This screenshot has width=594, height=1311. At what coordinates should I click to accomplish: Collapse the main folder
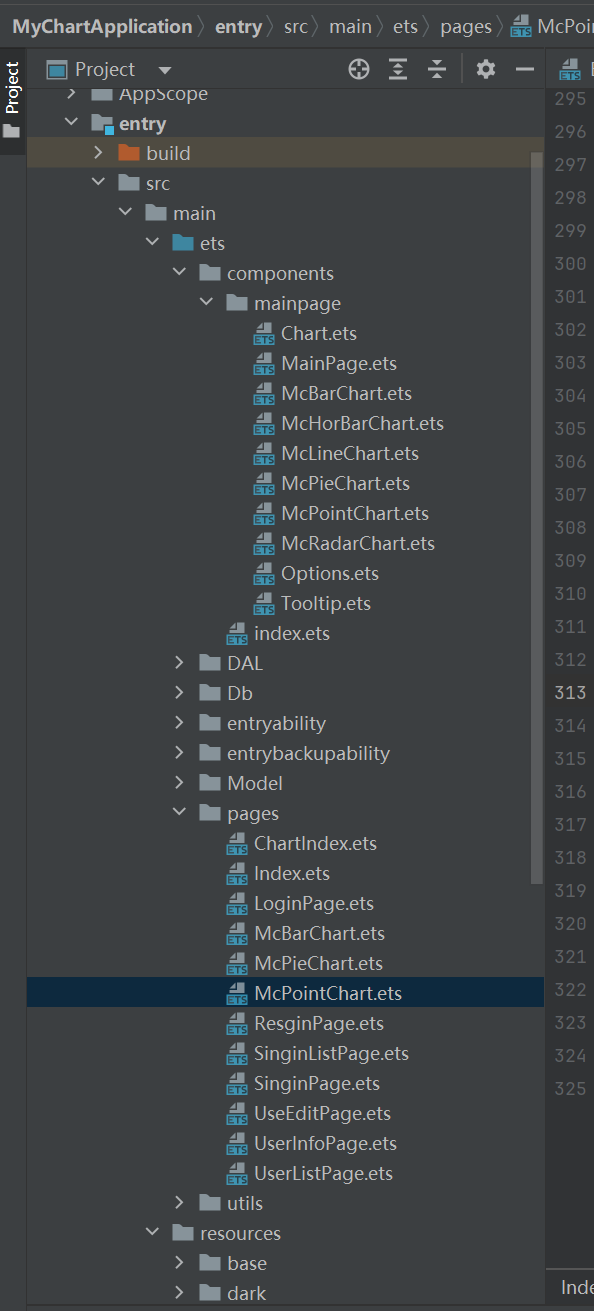pyautogui.click(x=124, y=213)
